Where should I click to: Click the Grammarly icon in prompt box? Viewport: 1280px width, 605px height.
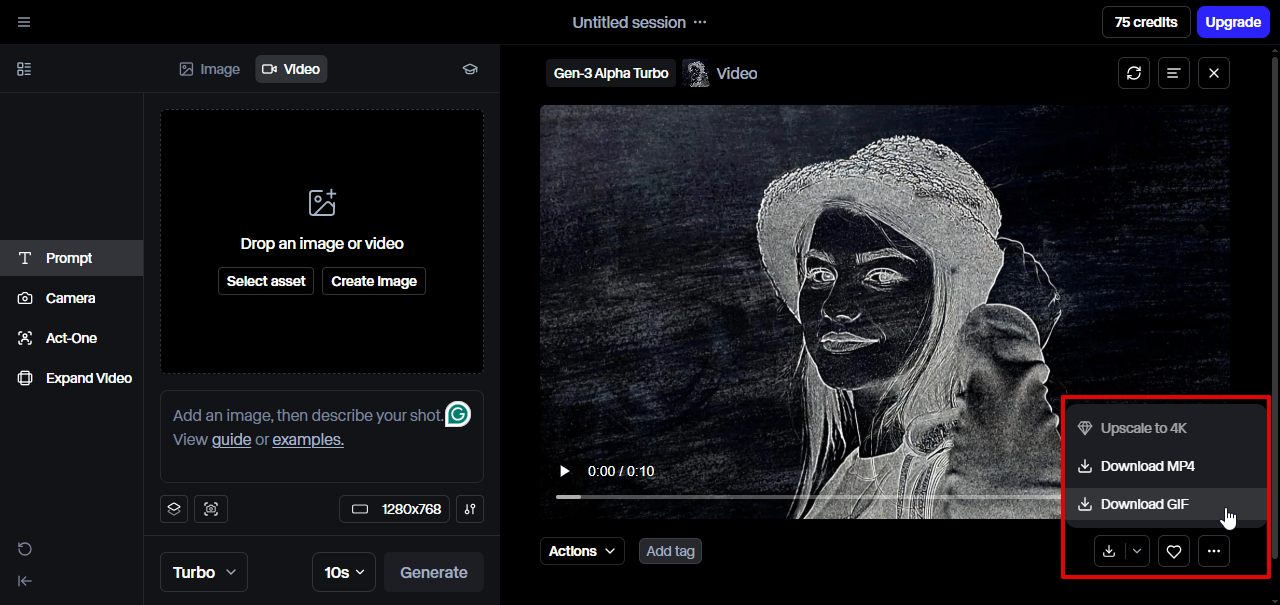coord(458,413)
